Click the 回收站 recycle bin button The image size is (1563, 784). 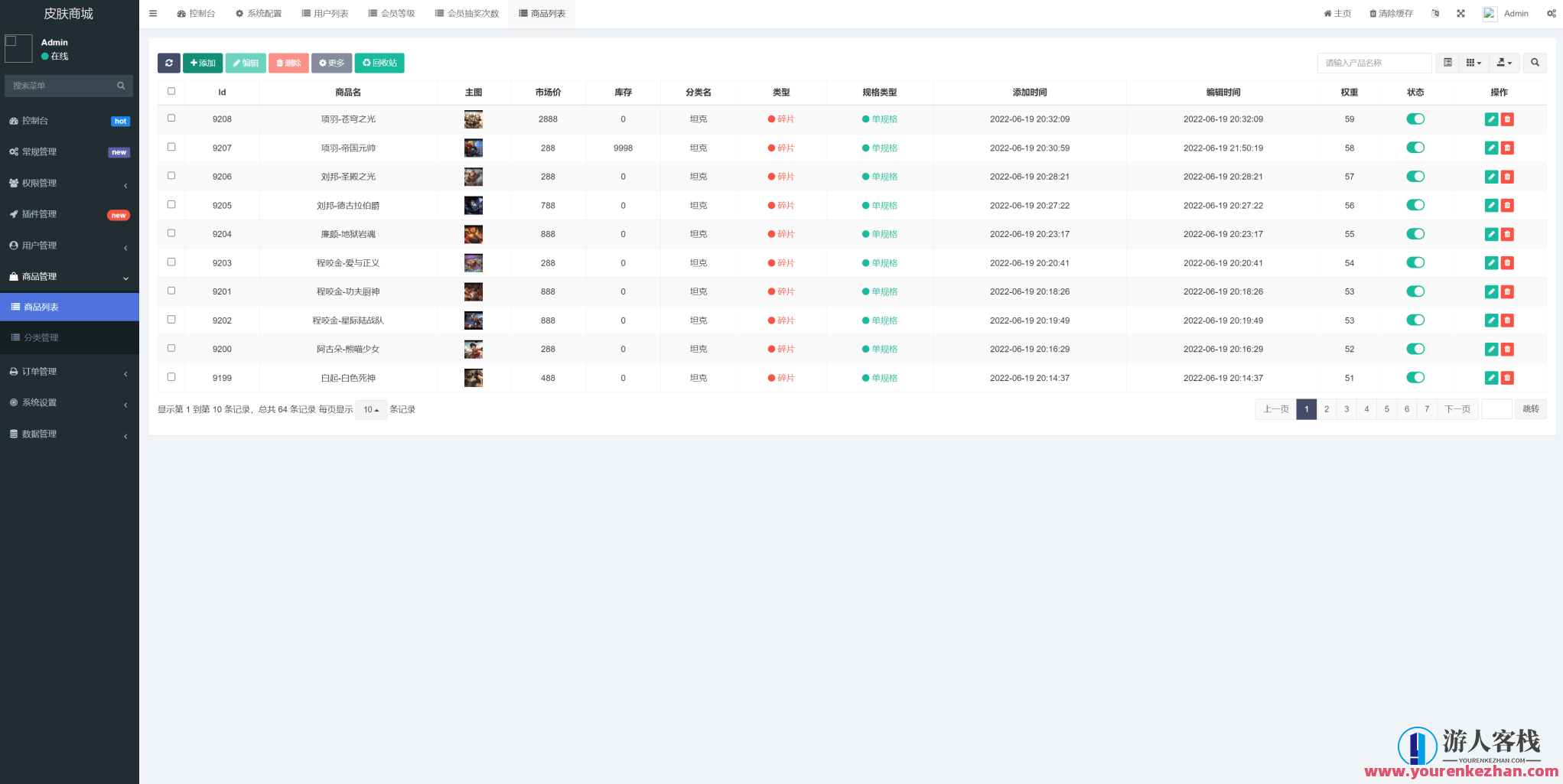pyautogui.click(x=379, y=63)
